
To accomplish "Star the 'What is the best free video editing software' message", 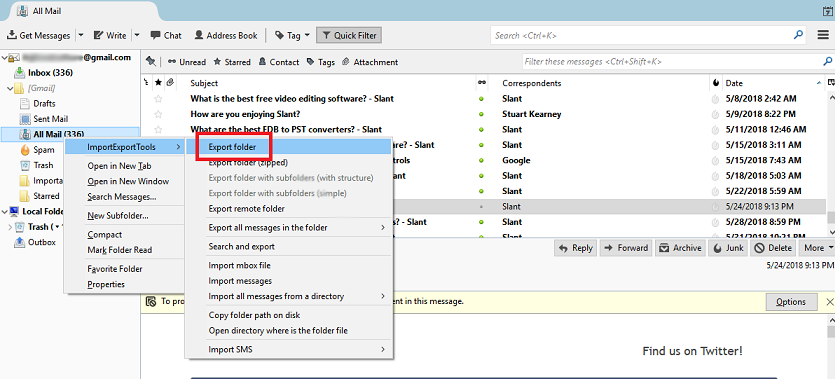I will coord(158,98).
